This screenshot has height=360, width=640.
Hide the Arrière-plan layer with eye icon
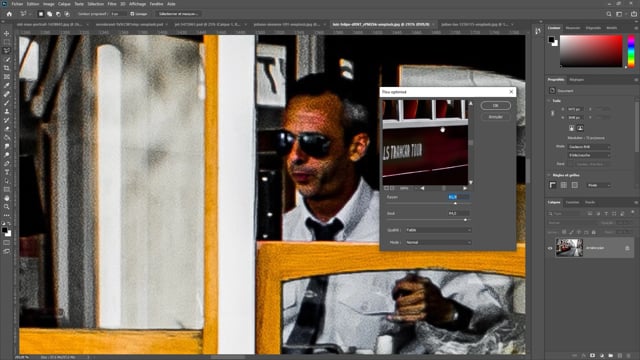click(x=550, y=248)
